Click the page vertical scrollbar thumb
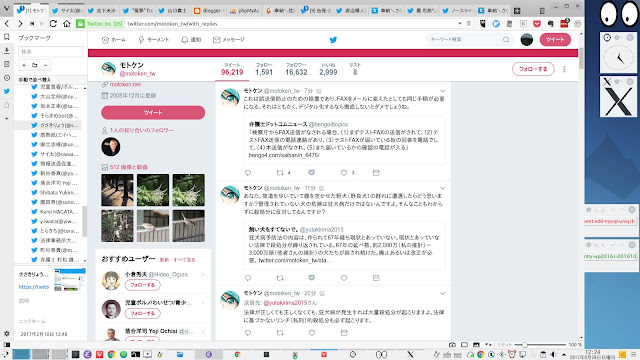This screenshot has width=640, height=360. click(581, 58)
